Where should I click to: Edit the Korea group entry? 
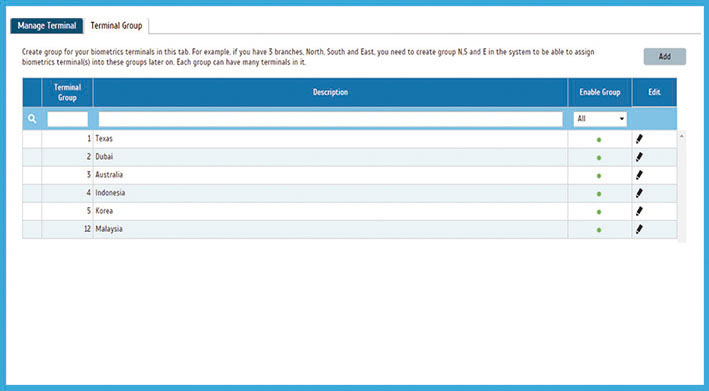(x=639, y=212)
